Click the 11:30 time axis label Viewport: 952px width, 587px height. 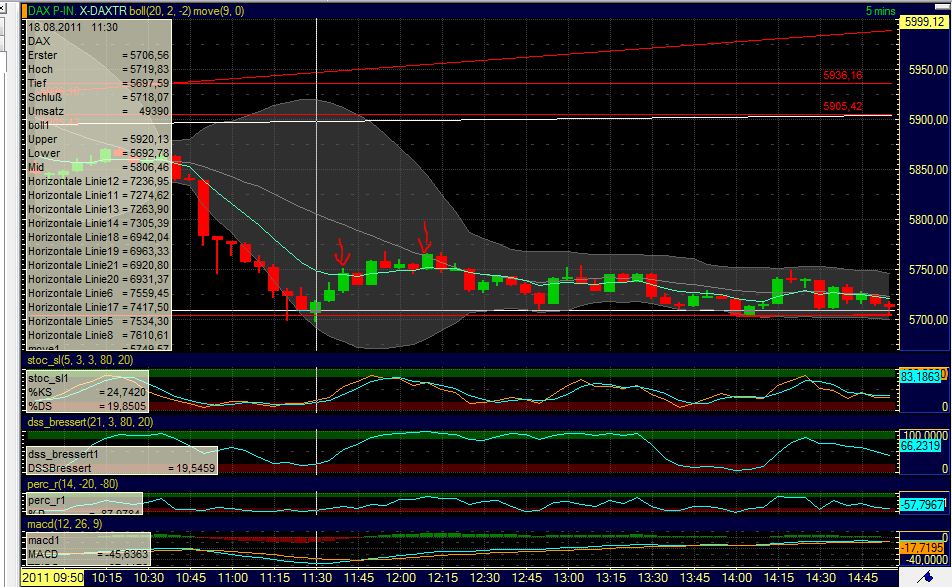tap(316, 577)
